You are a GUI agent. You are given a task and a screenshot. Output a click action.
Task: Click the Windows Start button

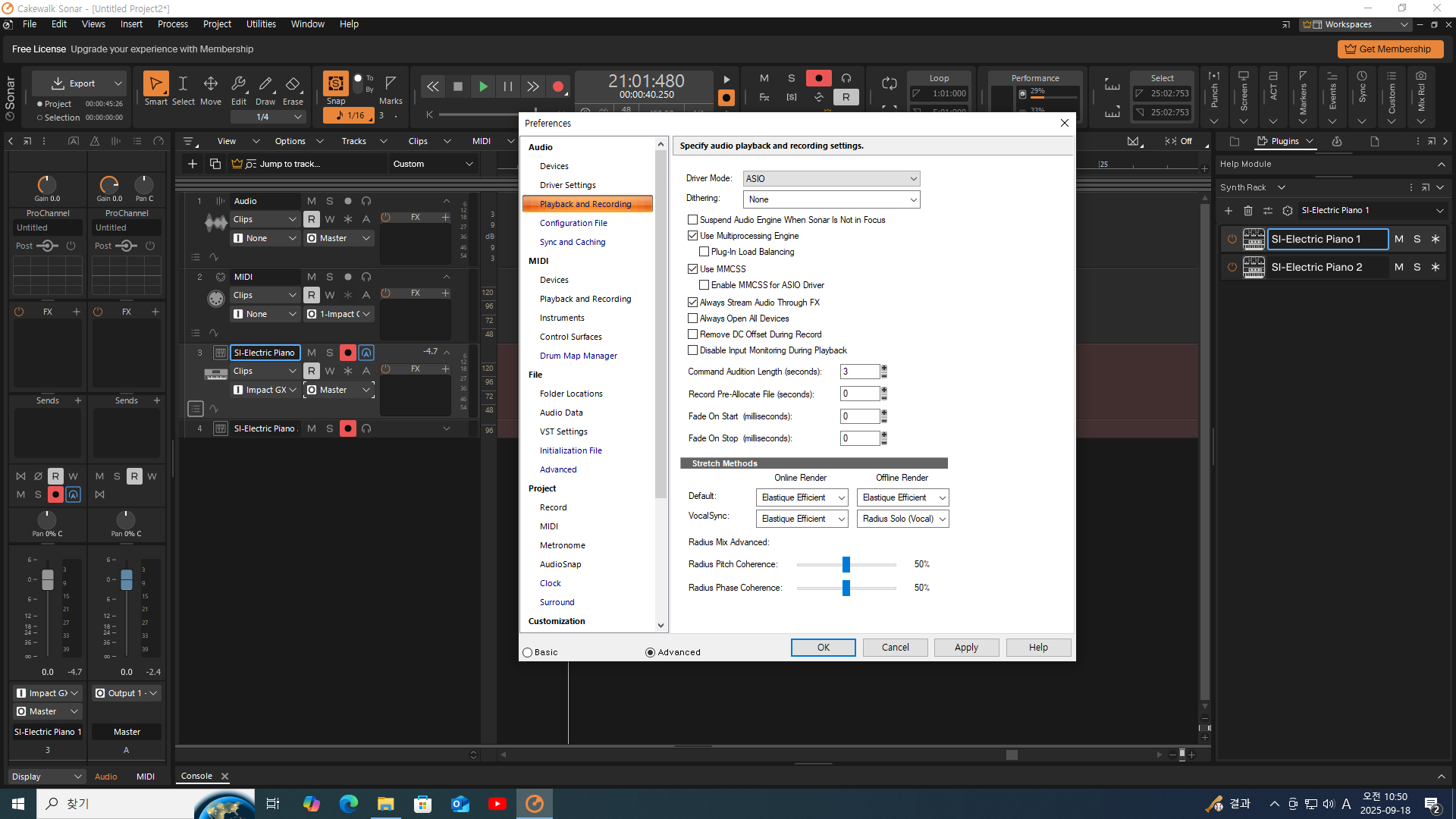click(x=18, y=804)
